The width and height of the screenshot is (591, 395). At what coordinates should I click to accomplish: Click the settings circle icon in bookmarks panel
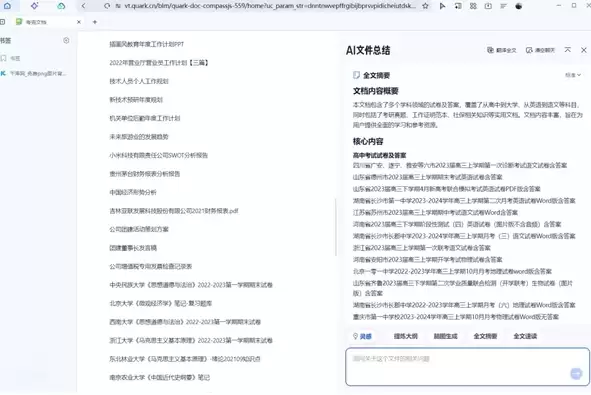[66, 40]
